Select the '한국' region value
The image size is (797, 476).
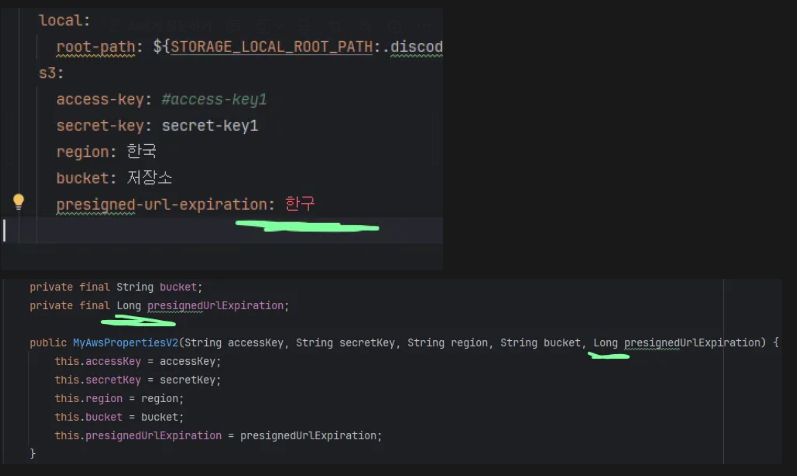click(x=141, y=151)
